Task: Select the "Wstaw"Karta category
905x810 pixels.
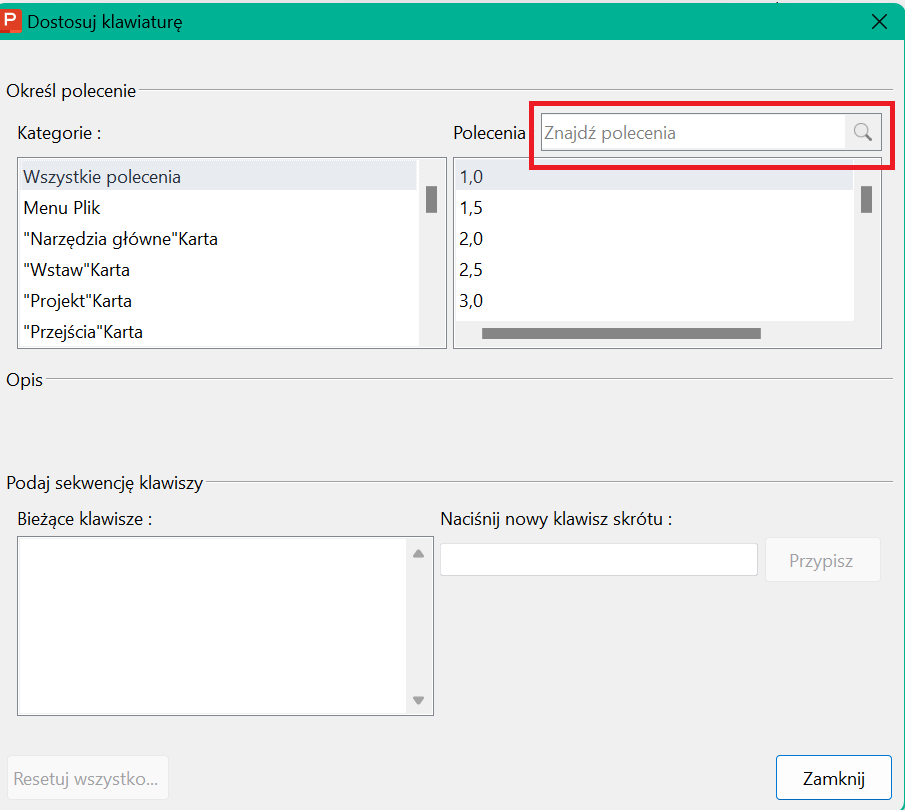Action: point(218,270)
